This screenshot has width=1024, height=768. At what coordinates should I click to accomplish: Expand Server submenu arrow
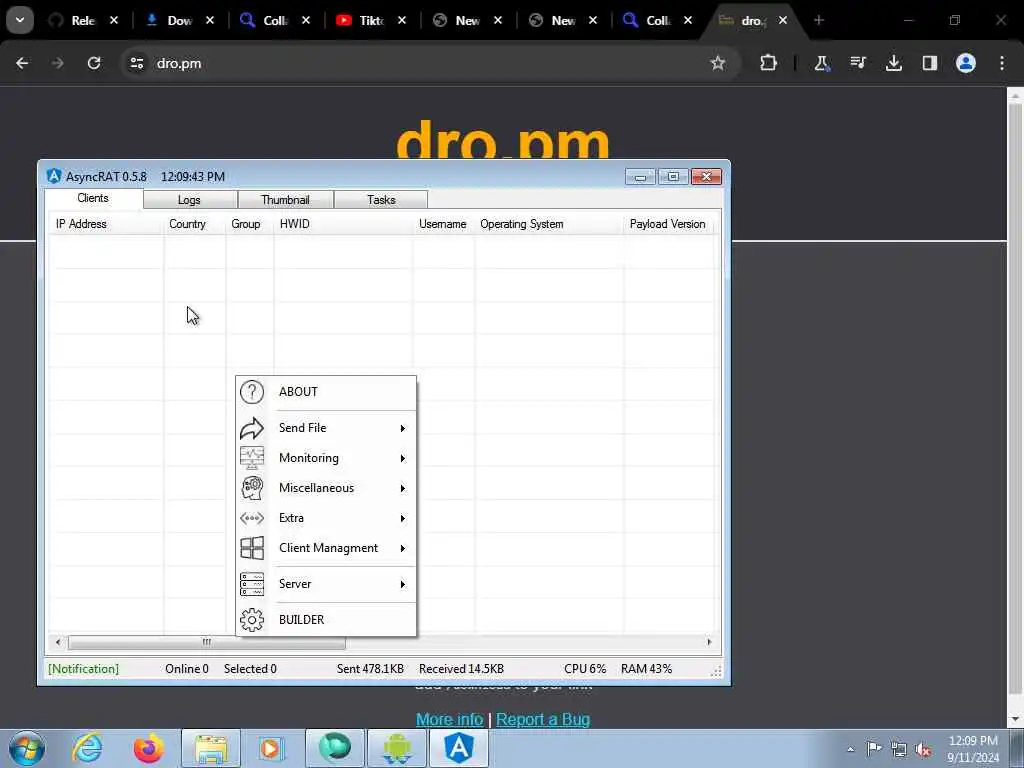[x=403, y=584]
